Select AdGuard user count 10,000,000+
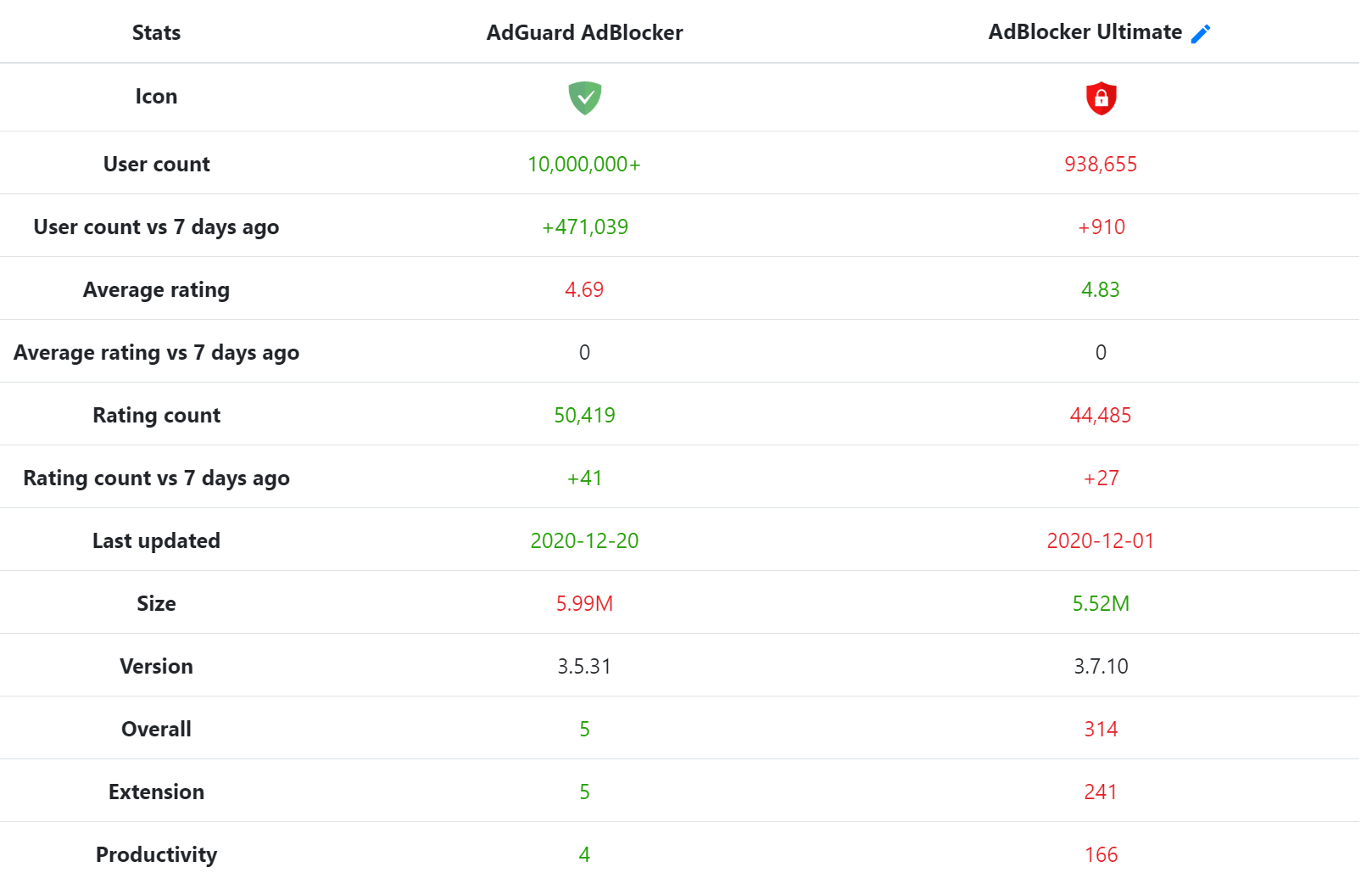Screen dimensions: 1372x884 click(584, 165)
